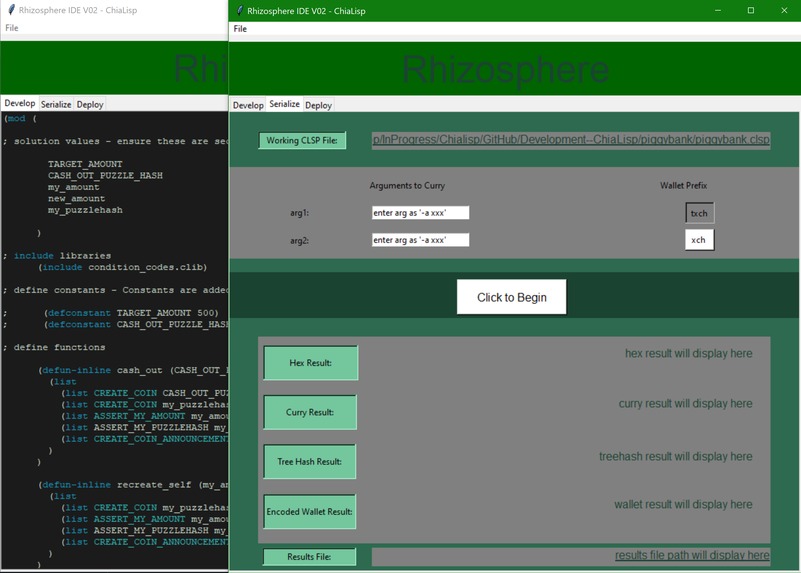This screenshot has height=573, width=801.
Task: Switch to Develop tab in front window
Action: click(248, 105)
